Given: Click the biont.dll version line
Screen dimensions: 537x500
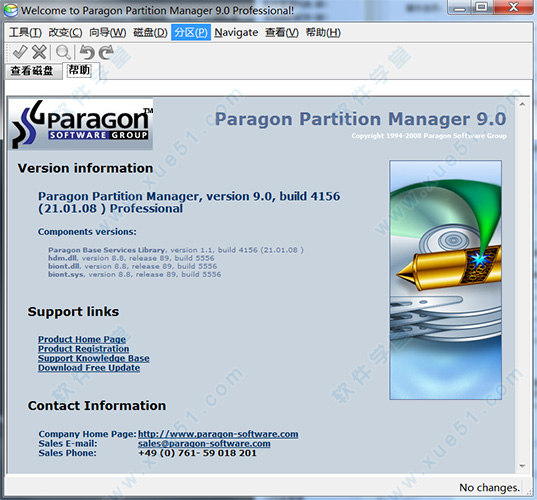Looking at the screenshot, I should pos(133,266).
